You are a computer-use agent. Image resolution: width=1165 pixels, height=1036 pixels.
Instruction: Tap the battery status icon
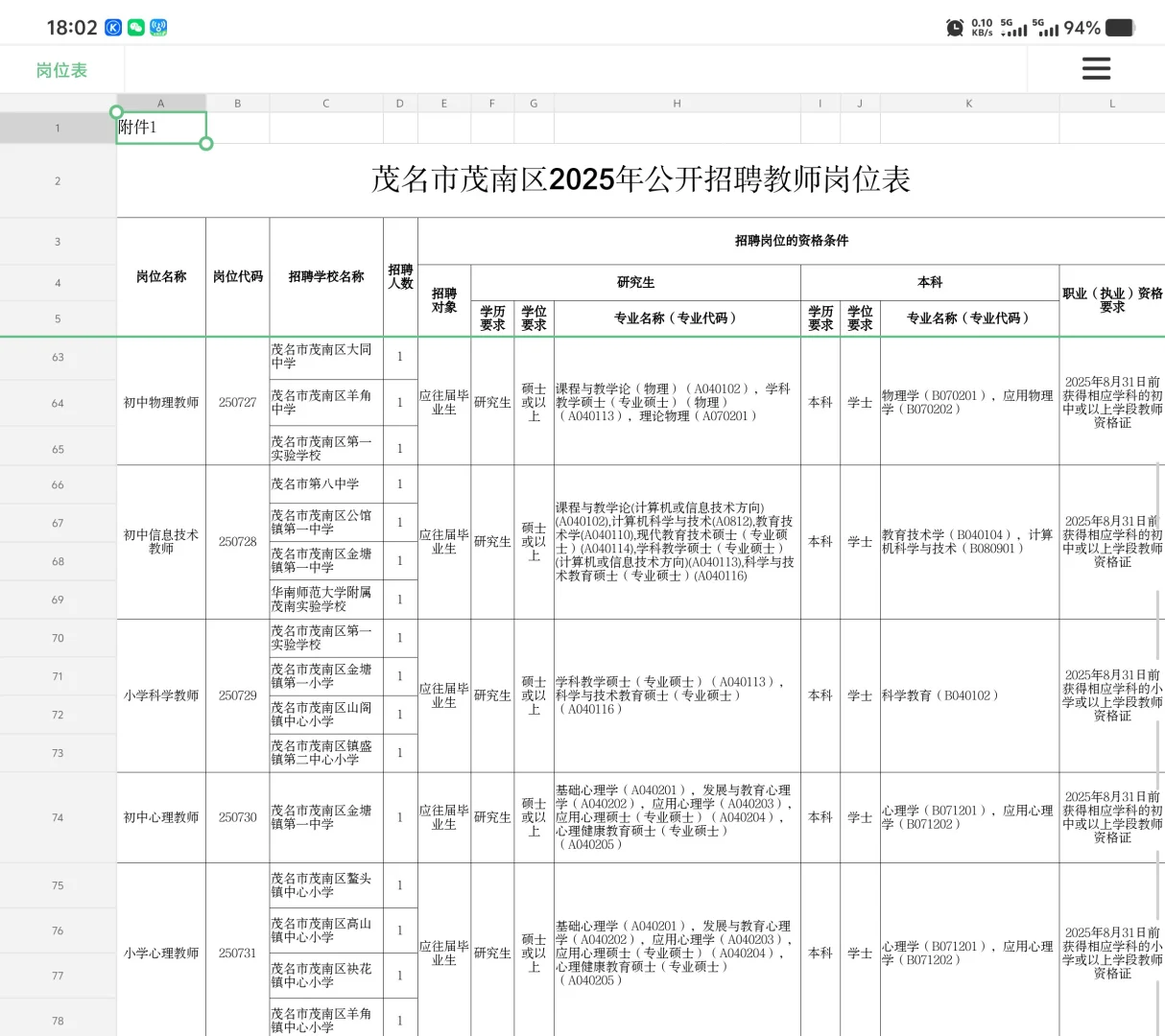click(1120, 28)
